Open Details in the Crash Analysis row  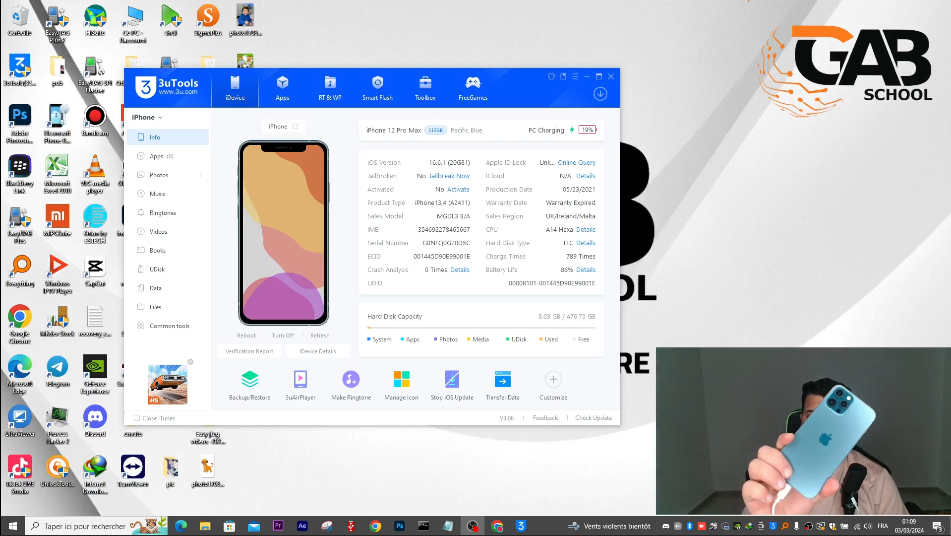point(460,269)
